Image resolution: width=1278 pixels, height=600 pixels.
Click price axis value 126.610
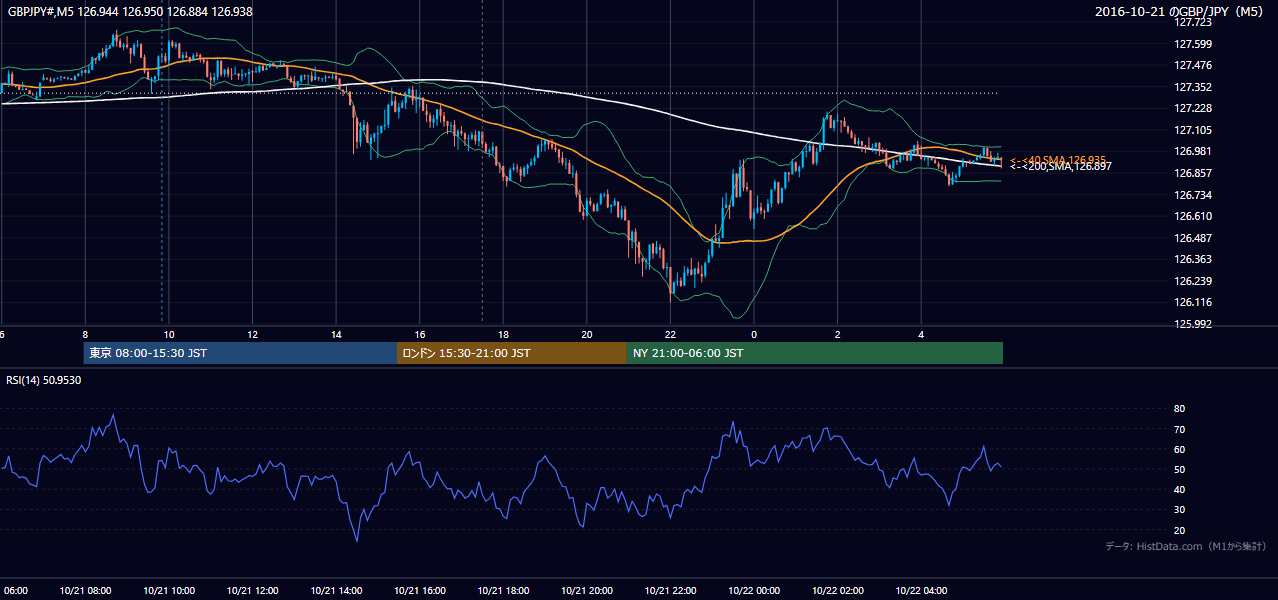1193,216
